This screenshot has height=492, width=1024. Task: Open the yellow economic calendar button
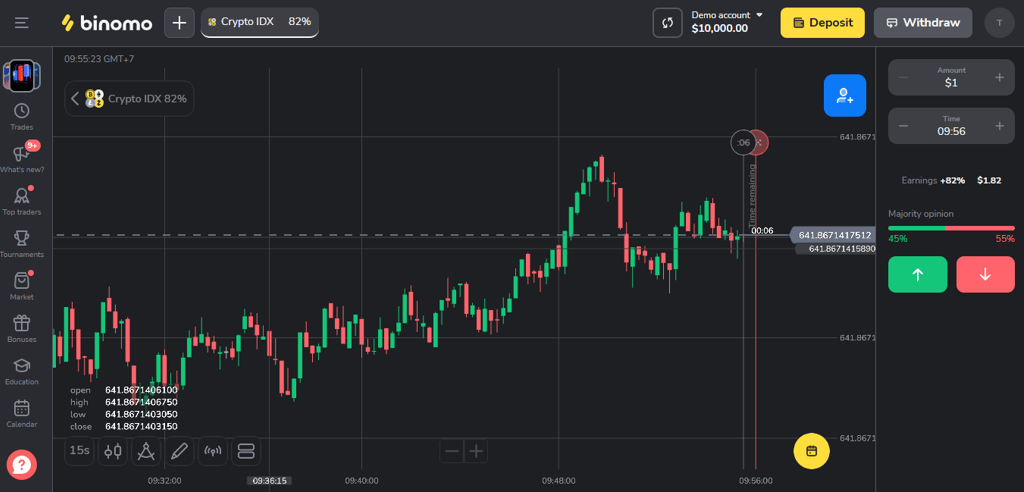tap(812, 451)
